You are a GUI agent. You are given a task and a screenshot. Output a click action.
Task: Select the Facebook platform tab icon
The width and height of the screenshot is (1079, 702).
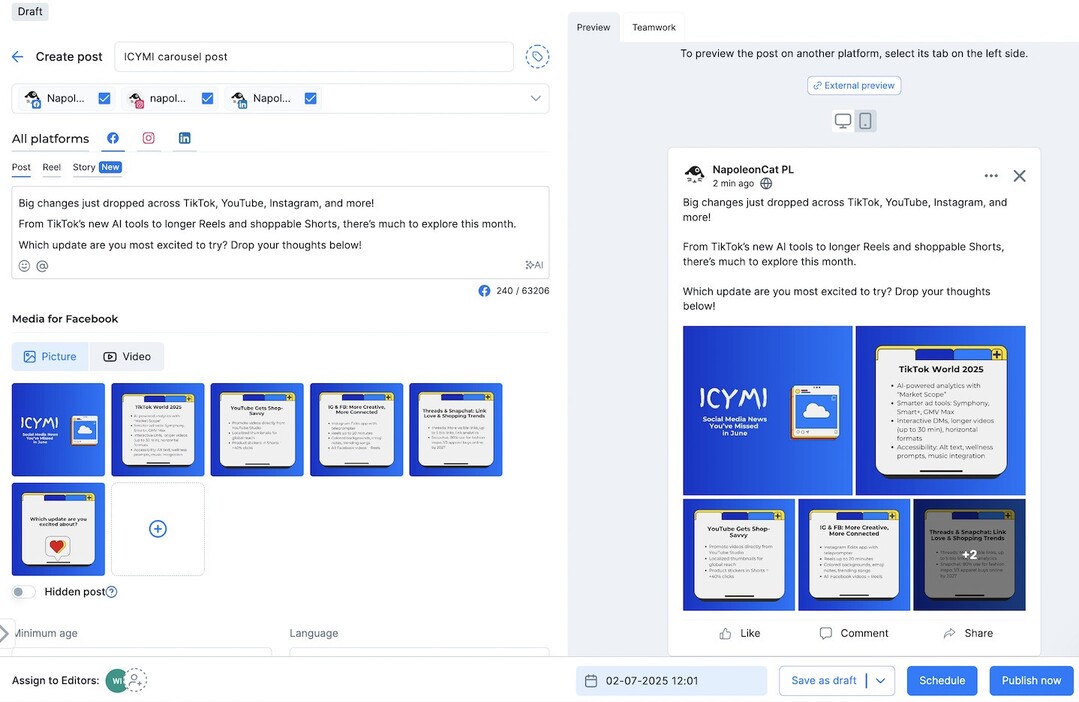pyautogui.click(x=113, y=138)
